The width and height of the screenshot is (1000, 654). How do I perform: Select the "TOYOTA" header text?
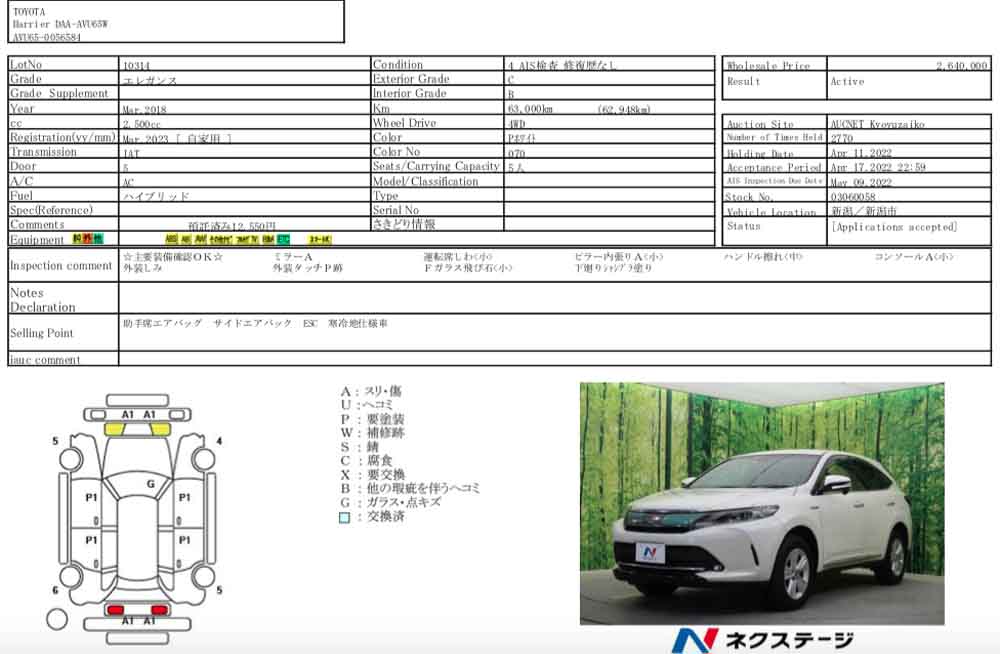(29, 11)
